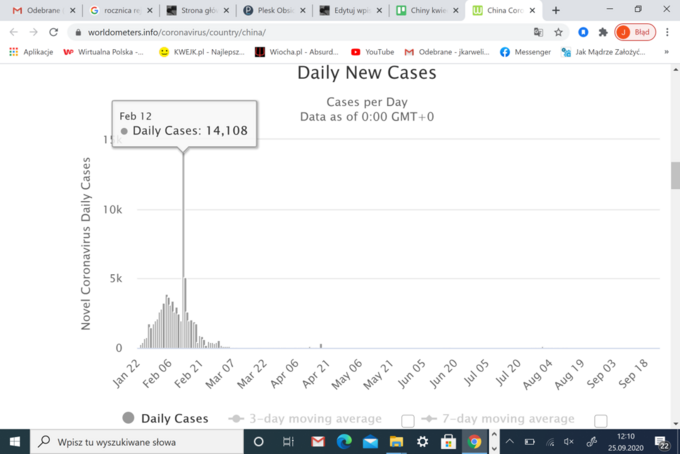
Task: Click the translate page icon in address bar
Action: point(539,32)
